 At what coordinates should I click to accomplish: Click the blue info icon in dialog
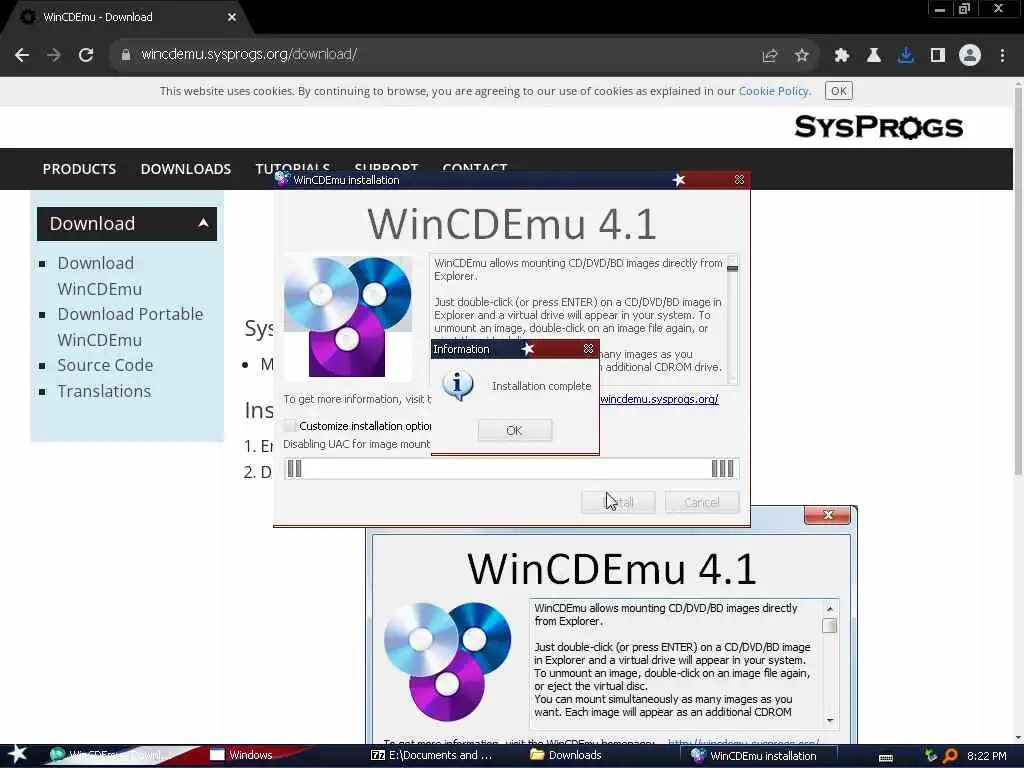point(458,385)
